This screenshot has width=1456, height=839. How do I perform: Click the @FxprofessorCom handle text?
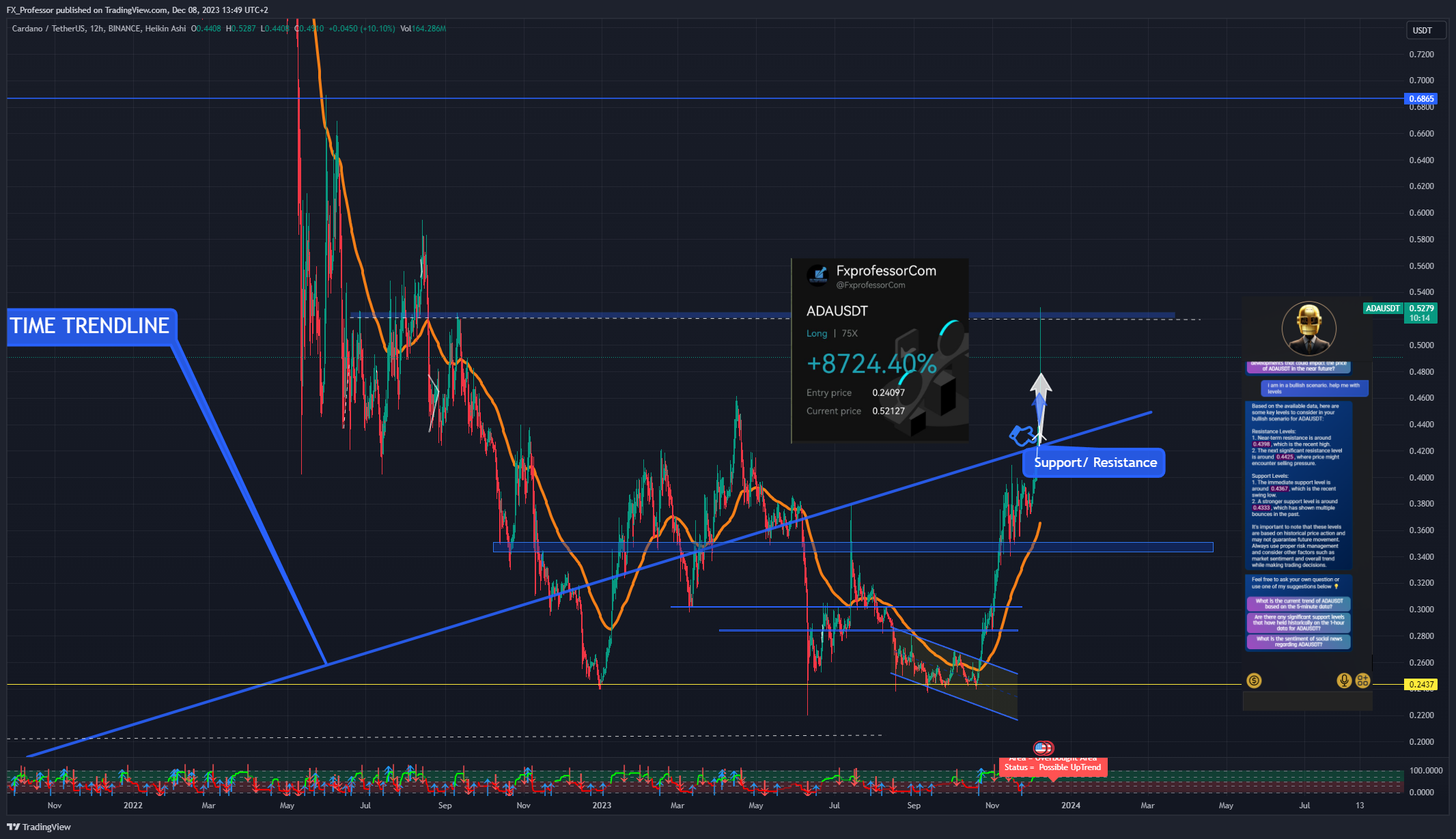pos(871,285)
